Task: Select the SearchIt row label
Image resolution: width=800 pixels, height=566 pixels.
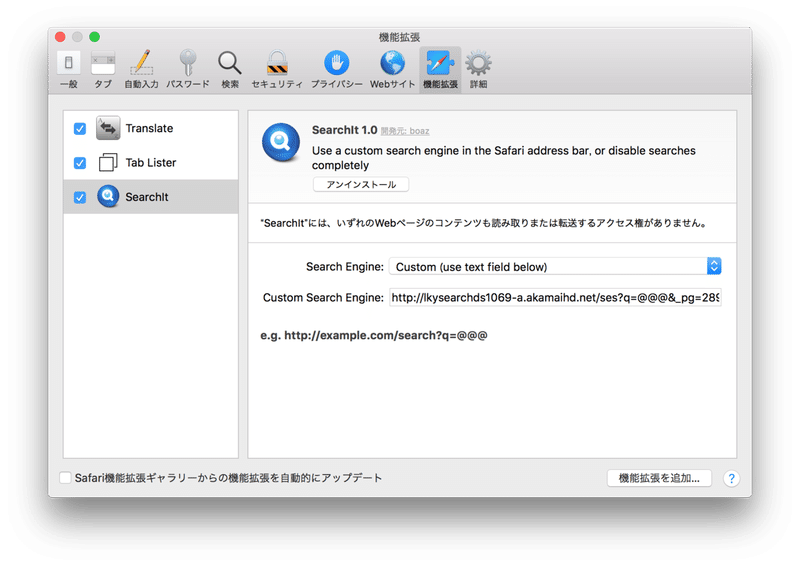Action: pyautogui.click(x=147, y=197)
